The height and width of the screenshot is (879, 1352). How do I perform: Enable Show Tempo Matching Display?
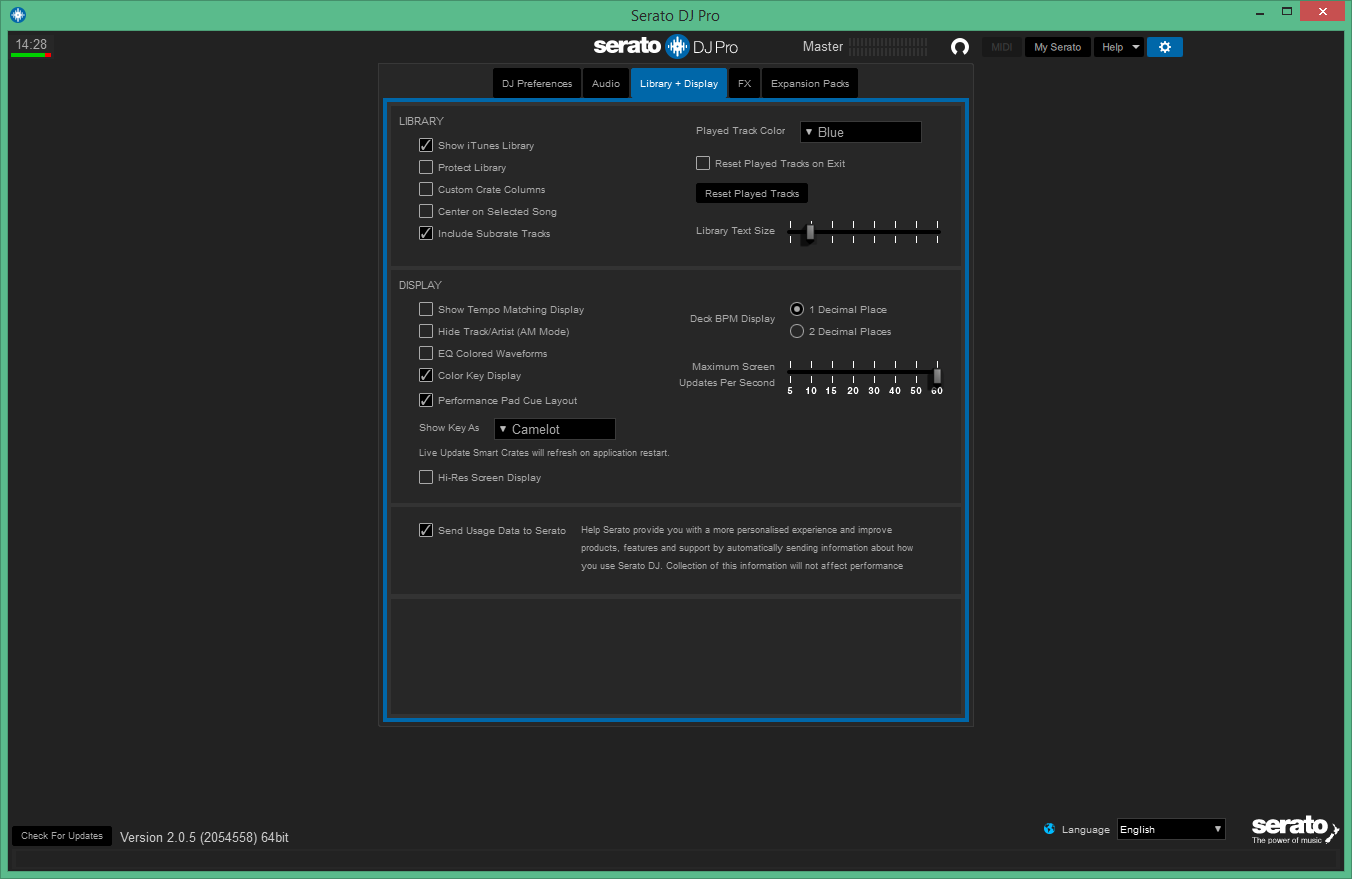coord(426,309)
